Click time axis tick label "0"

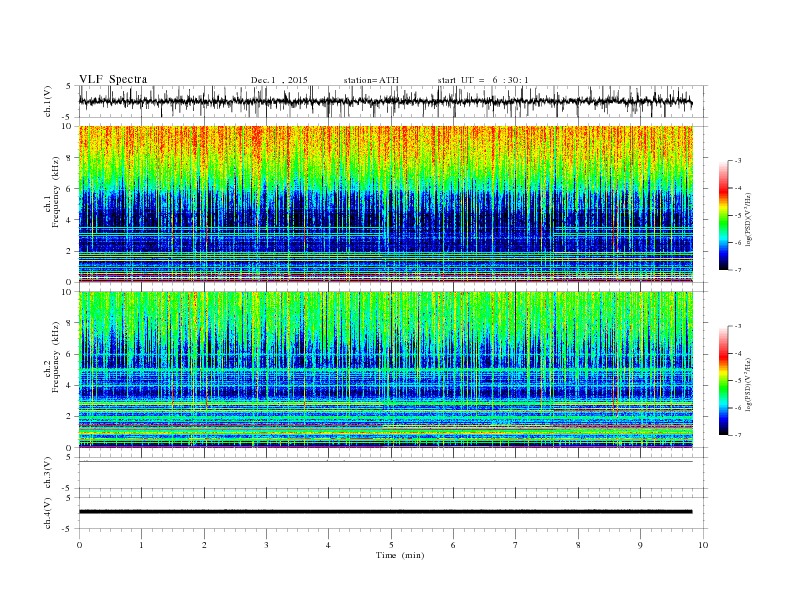pos(79,545)
